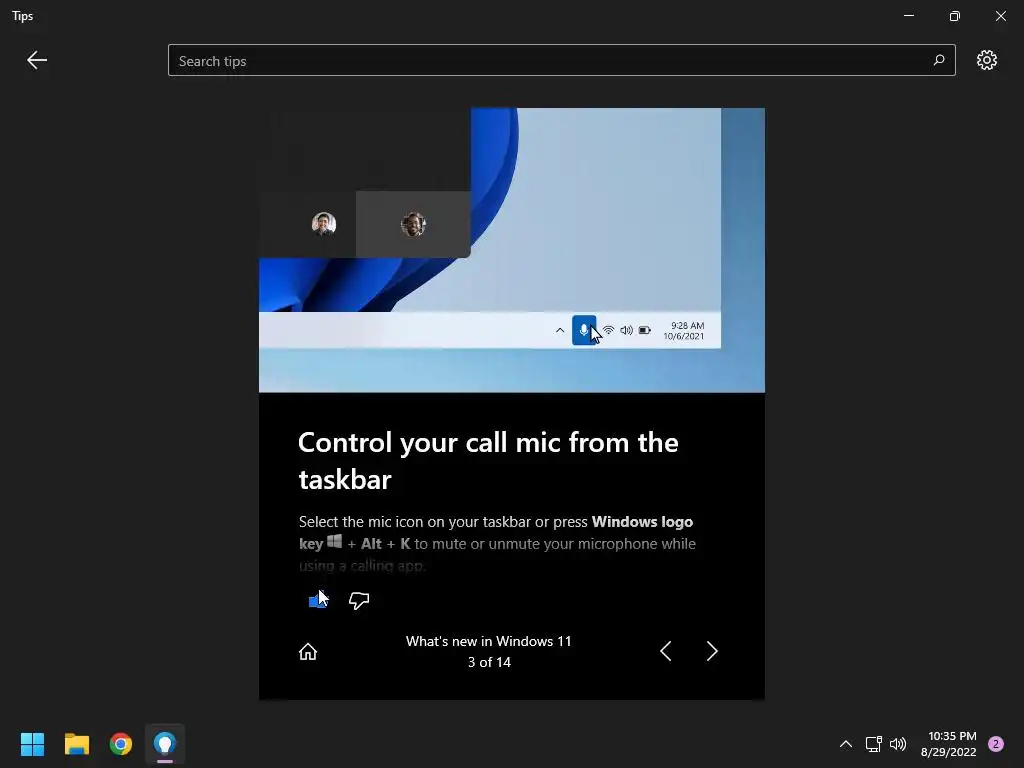The height and width of the screenshot is (768, 1024).
Task: Mark tip helpful with thumbs up
Action: (x=317, y=600)
